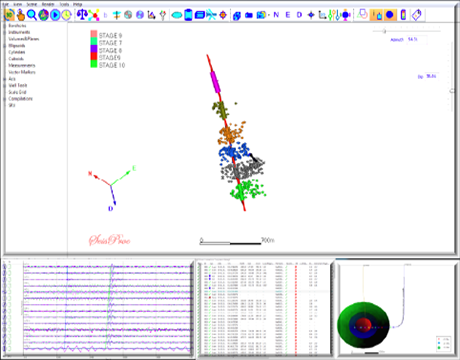The height and width of the screenshot is (360, 460).
Task: Open the green-orange sliders settings icon
Action: (334, 15)
